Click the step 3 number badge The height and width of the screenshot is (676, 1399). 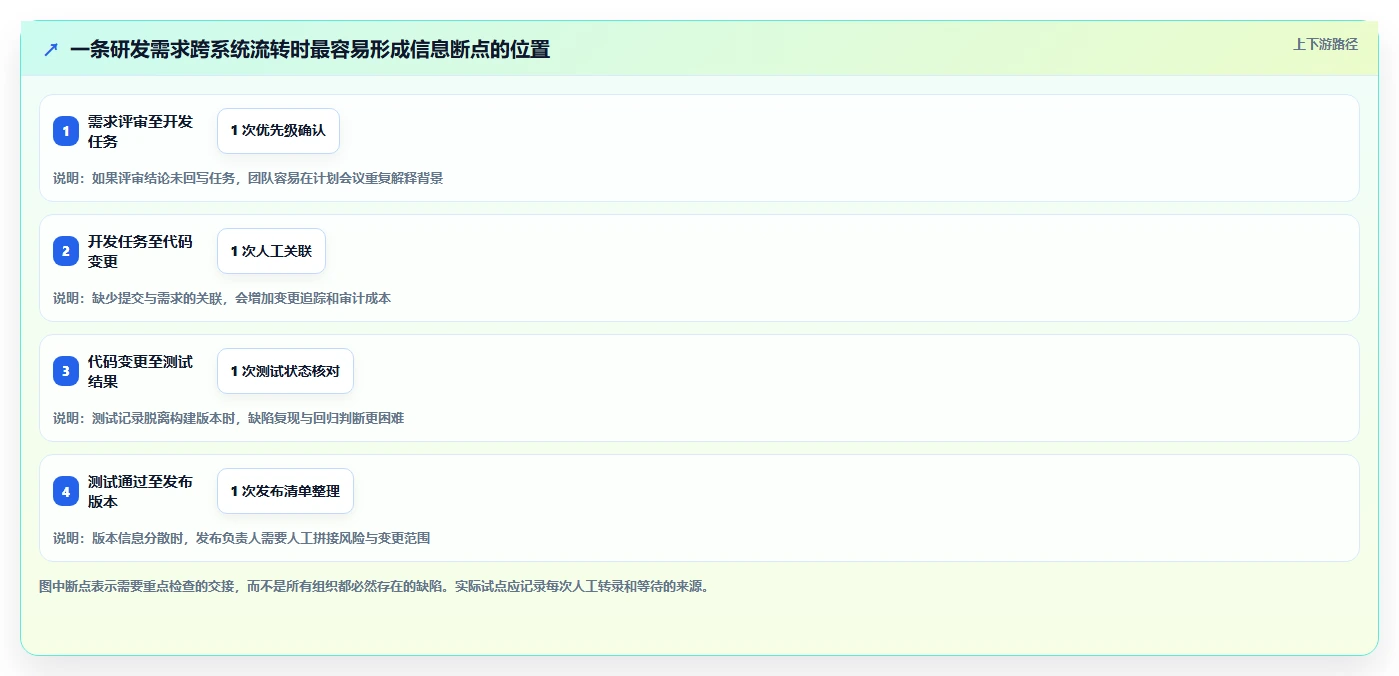(x=66, y=371)
